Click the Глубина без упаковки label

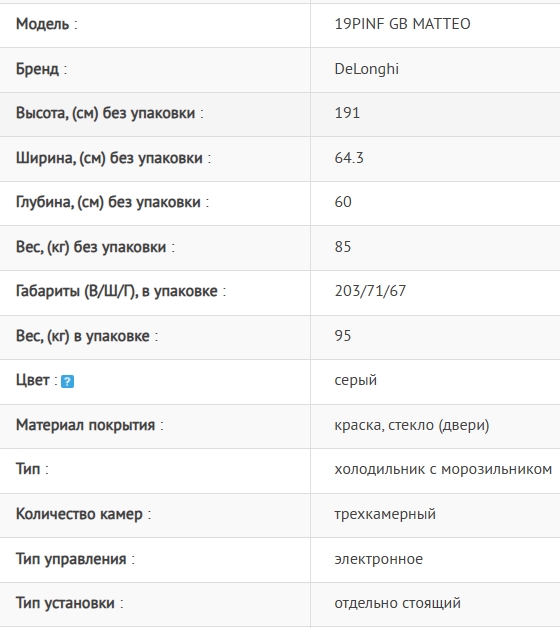(x=113, y=202)
